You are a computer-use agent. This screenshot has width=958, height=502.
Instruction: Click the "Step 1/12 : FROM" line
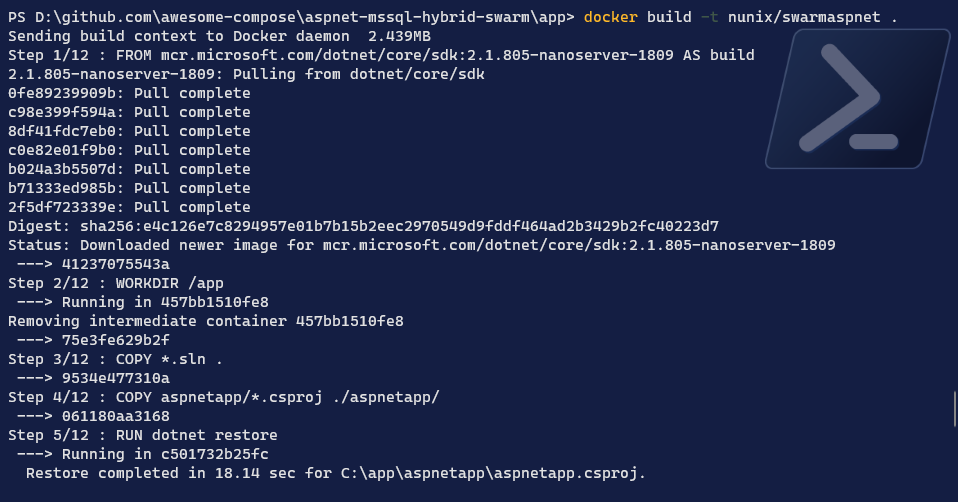[381, 55]
